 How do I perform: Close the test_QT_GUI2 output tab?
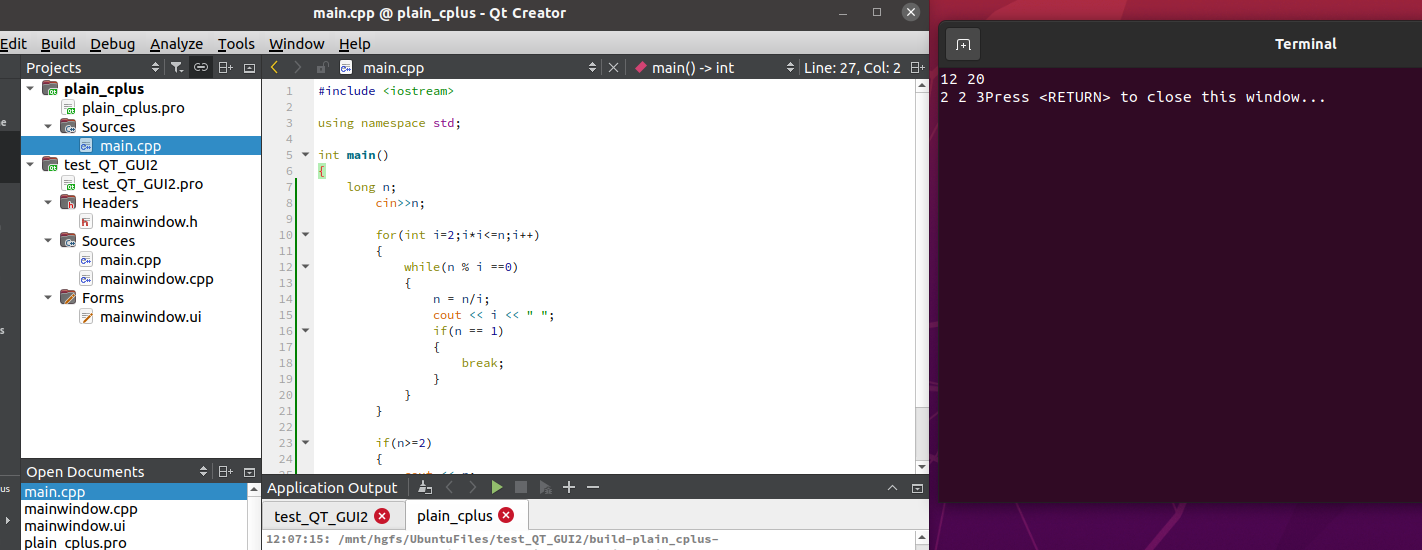pos(382,516)
